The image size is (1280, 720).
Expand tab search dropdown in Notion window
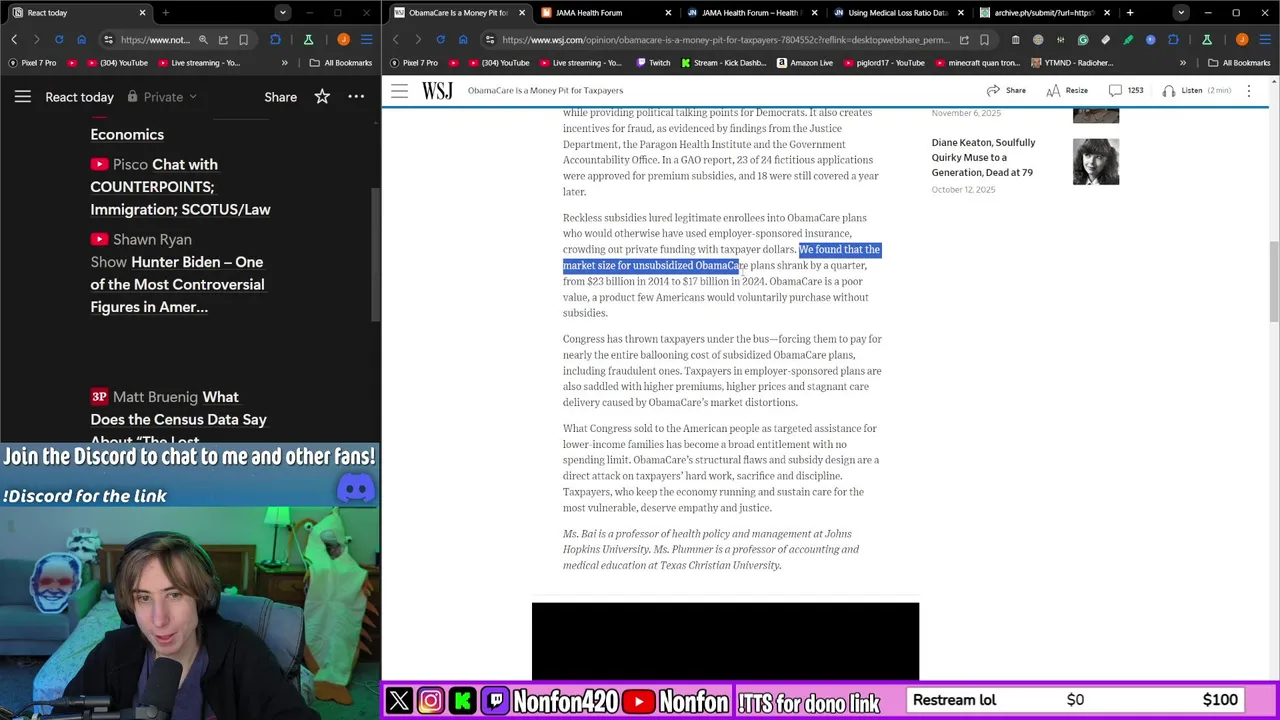(283, 13)
